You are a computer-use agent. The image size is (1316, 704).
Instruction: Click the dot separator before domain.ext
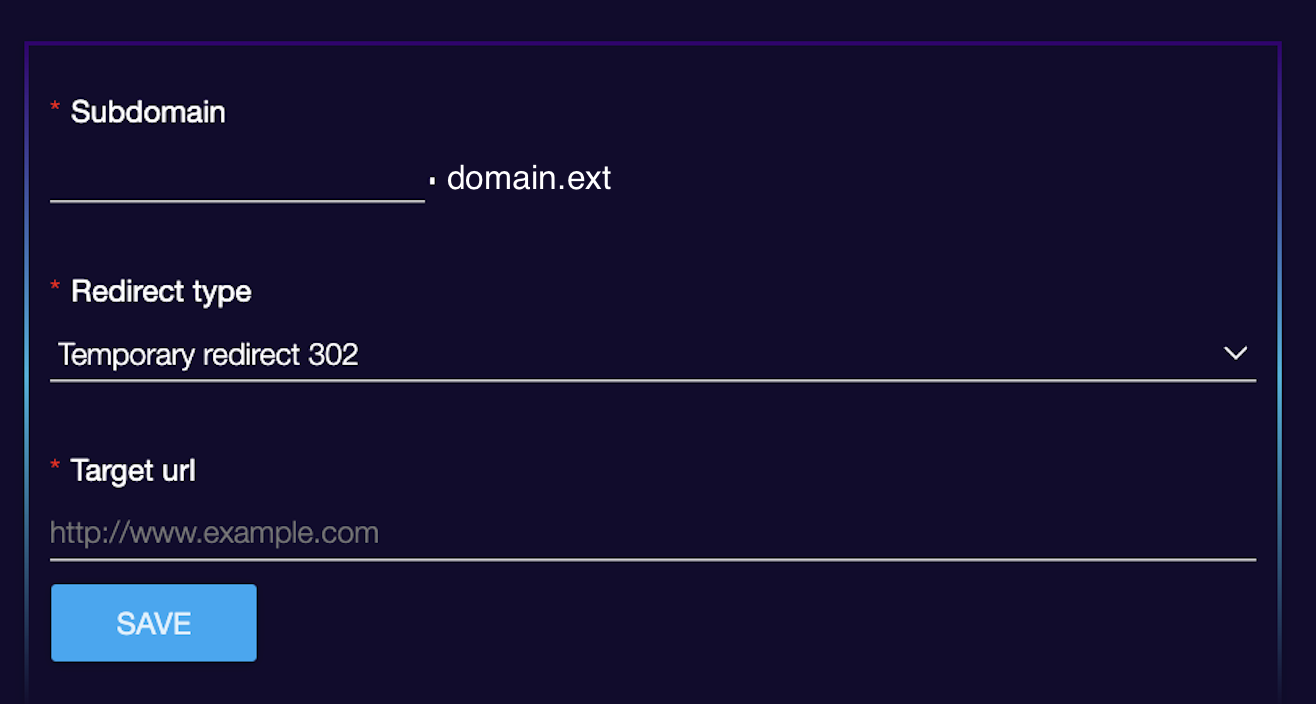point(432,181)
